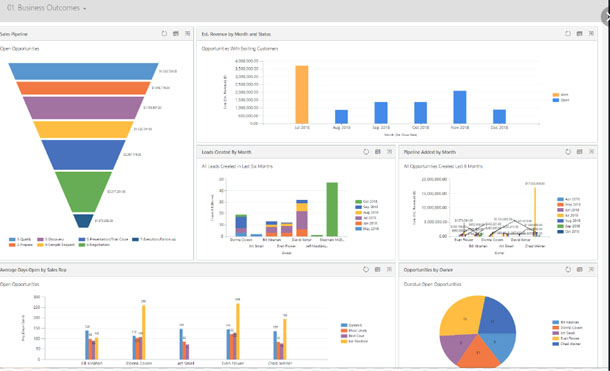The height and width of the screenshot is (371, 610).
Task: Click the blue Dec 2018 revenue bar
Action: (499, 117)
